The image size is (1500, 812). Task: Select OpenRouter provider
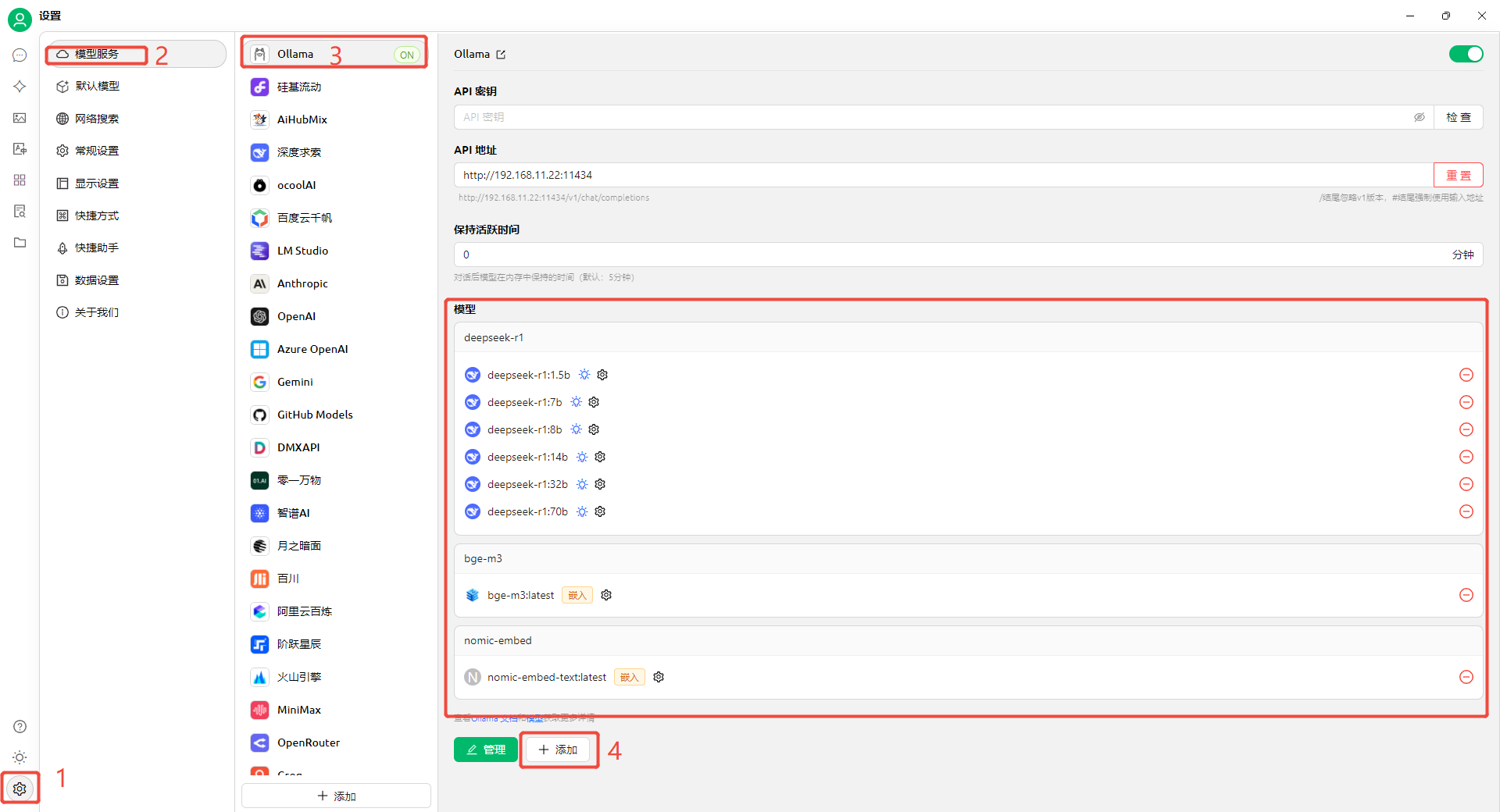coord(336,743)
